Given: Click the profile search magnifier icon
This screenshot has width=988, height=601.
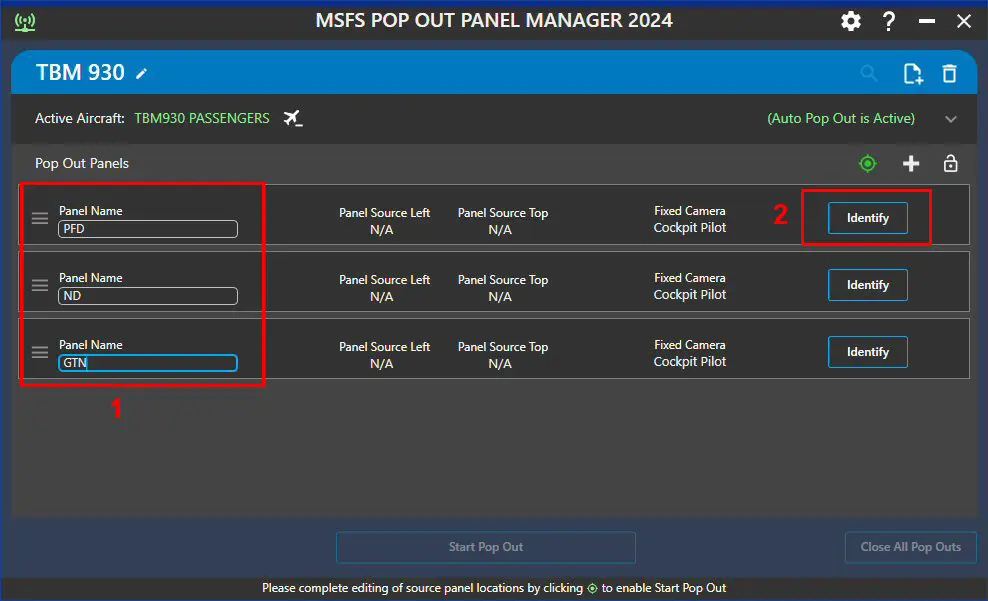Looking at the screenshot, I should point(869,73).
